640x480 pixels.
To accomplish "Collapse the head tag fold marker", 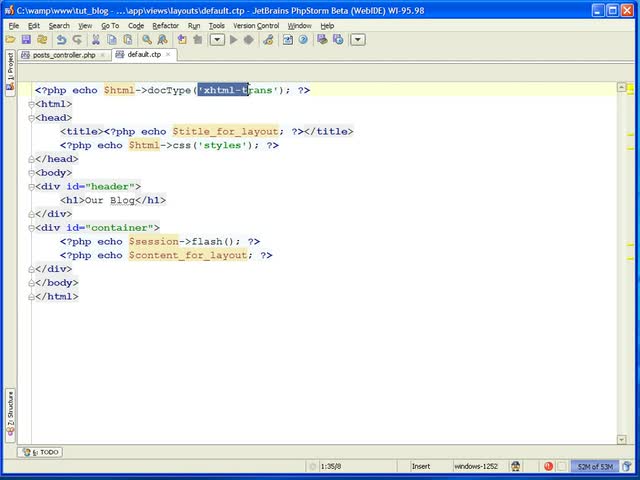I will [32, 118].
